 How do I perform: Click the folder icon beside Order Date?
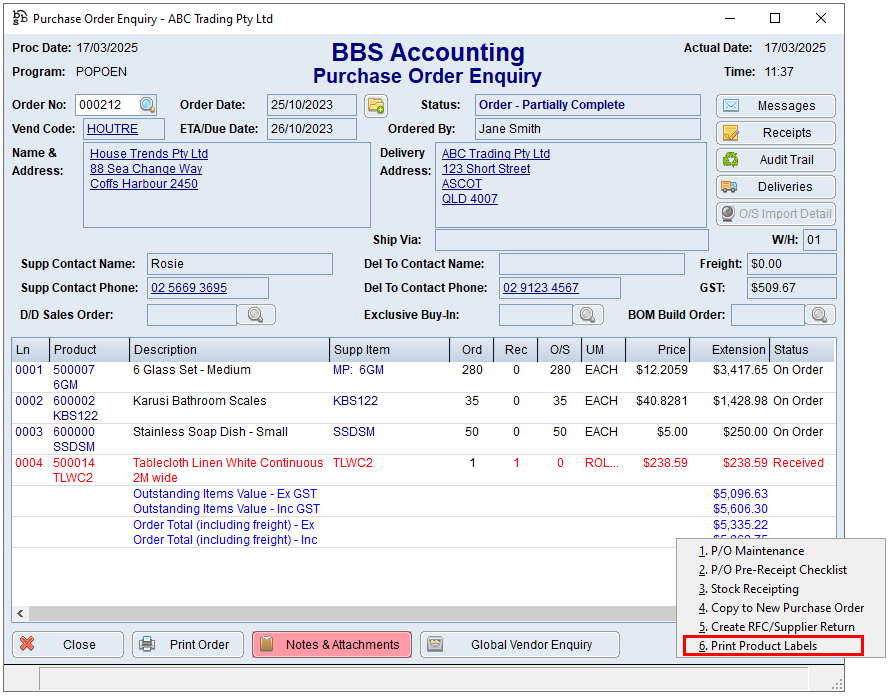click(x=375, y=105)
